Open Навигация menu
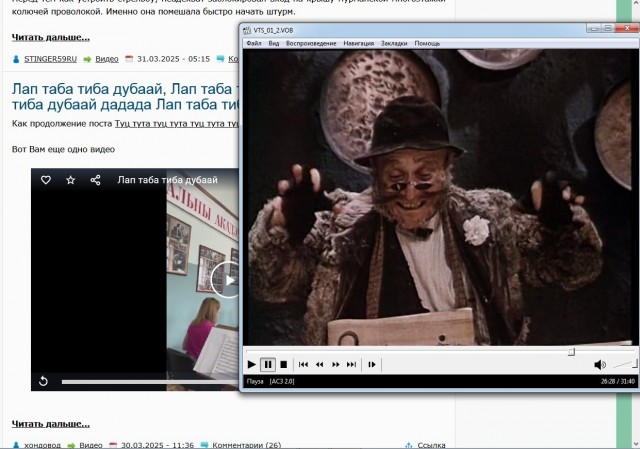Image resolution: width=640 pixels, height=449 pixels. [x=358, y=43]
